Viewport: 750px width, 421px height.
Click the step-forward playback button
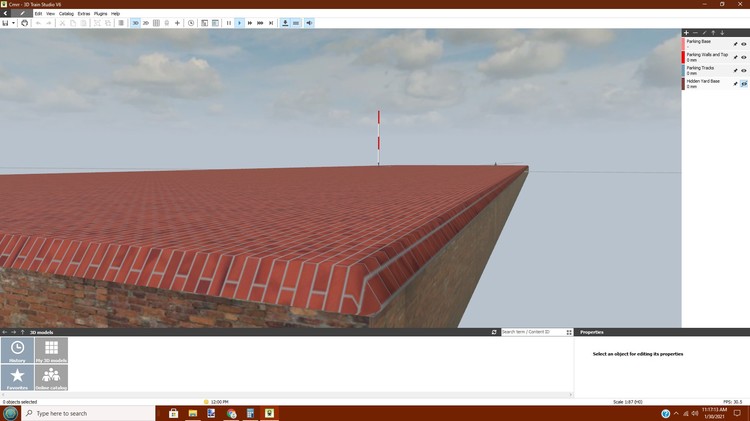pos(271,23)
